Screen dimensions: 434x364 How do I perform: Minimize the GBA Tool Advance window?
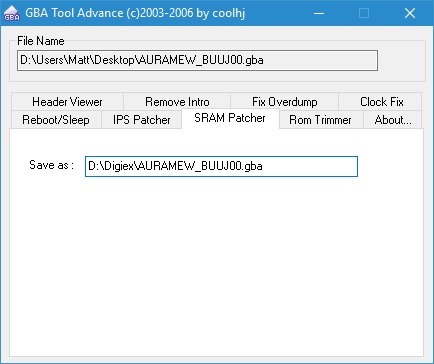click(x=319, y=13)
